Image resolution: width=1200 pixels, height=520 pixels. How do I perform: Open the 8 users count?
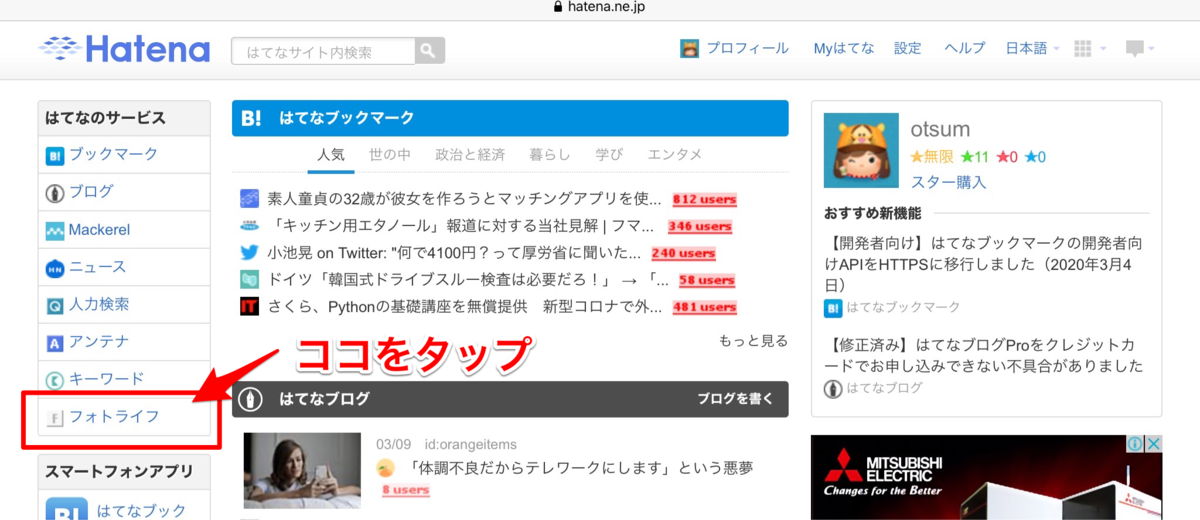[404, 490]
